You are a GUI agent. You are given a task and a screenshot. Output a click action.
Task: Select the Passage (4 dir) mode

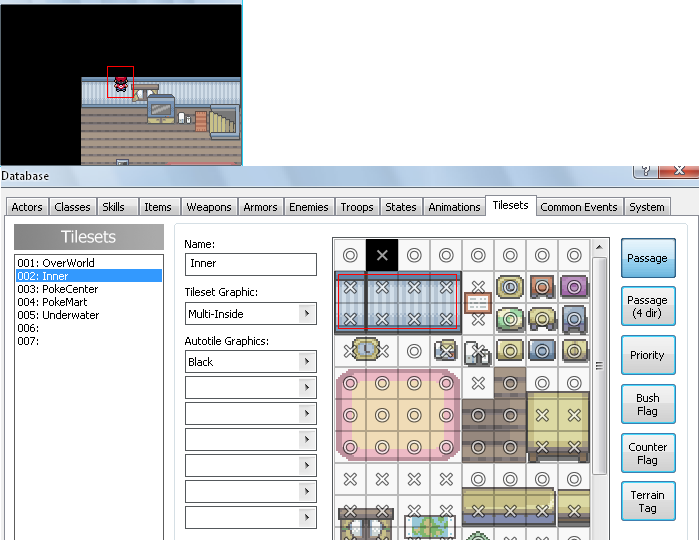click(648, 306)
